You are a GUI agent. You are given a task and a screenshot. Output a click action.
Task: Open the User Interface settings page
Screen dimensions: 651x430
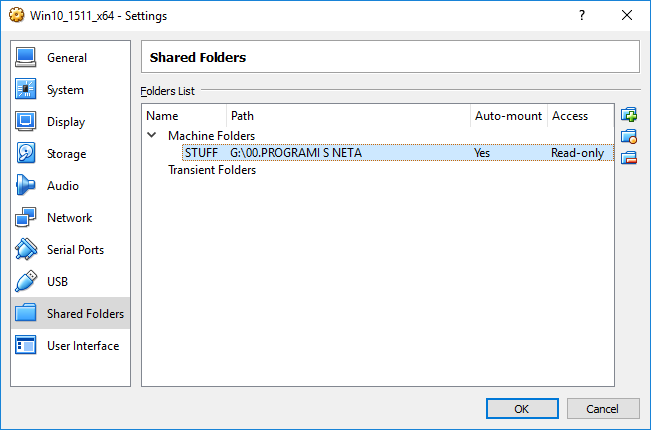[83, 346]
